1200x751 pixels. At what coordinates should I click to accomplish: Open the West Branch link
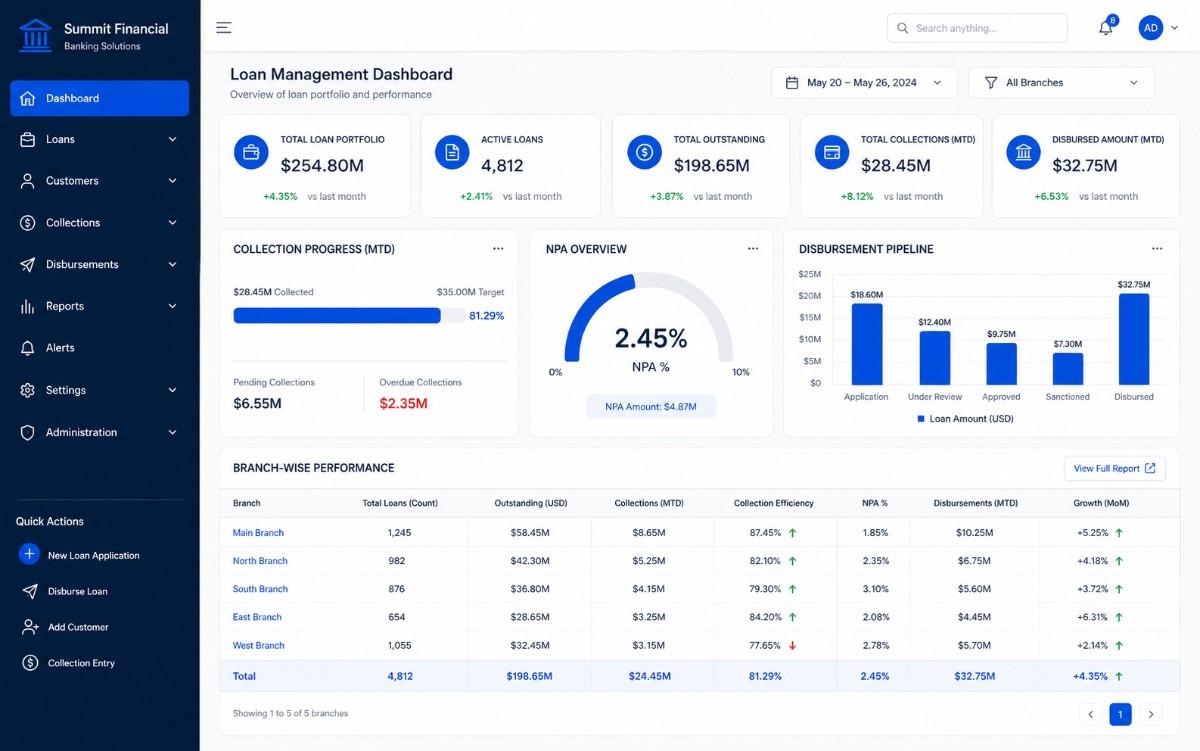point(258,645)
